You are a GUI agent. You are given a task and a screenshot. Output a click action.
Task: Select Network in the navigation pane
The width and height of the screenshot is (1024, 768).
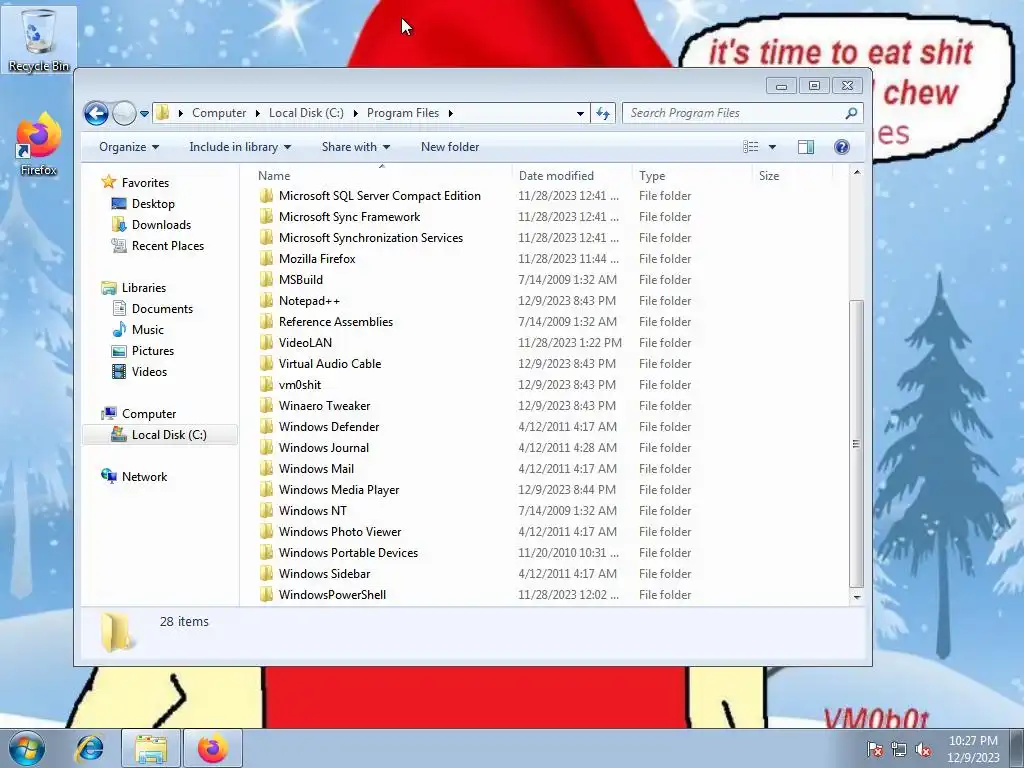click(144, 477)
